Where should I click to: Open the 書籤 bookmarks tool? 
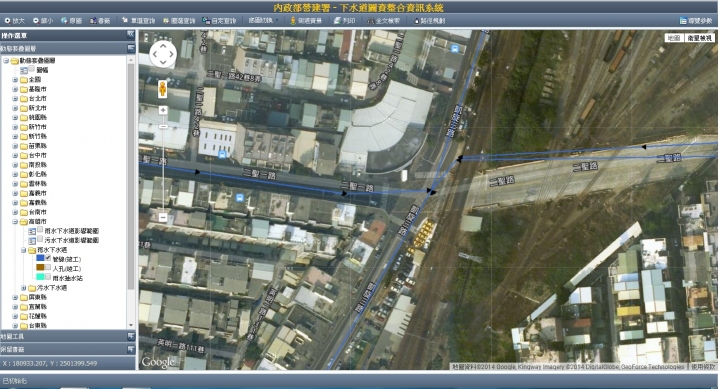point(100,21)
